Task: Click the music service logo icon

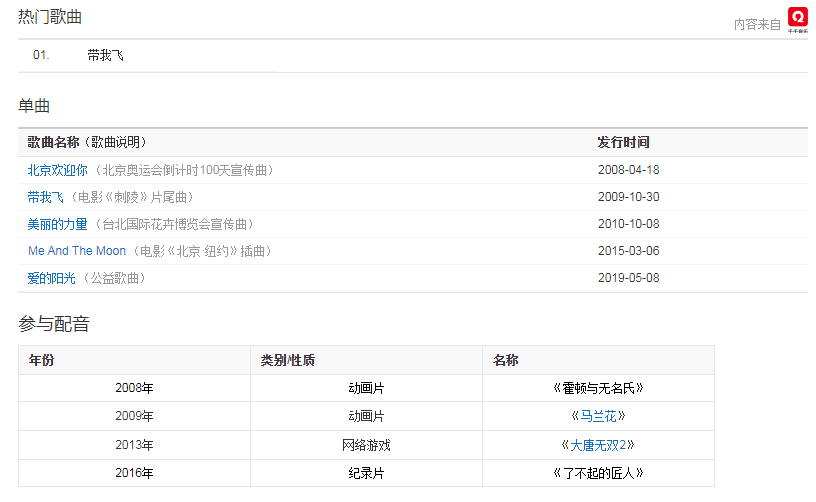Action: [797, 19]
